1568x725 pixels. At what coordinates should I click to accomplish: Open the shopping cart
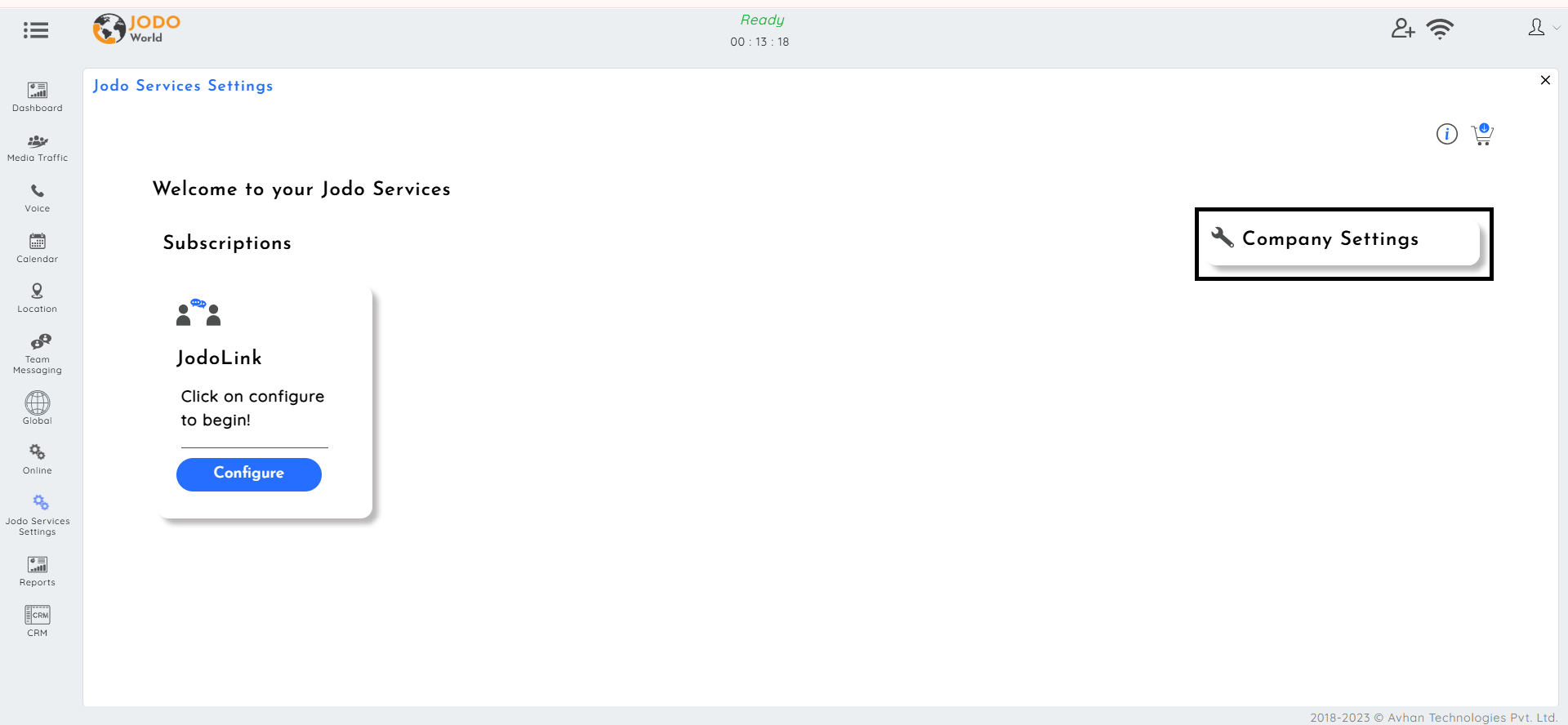(x=1482, y=134)
